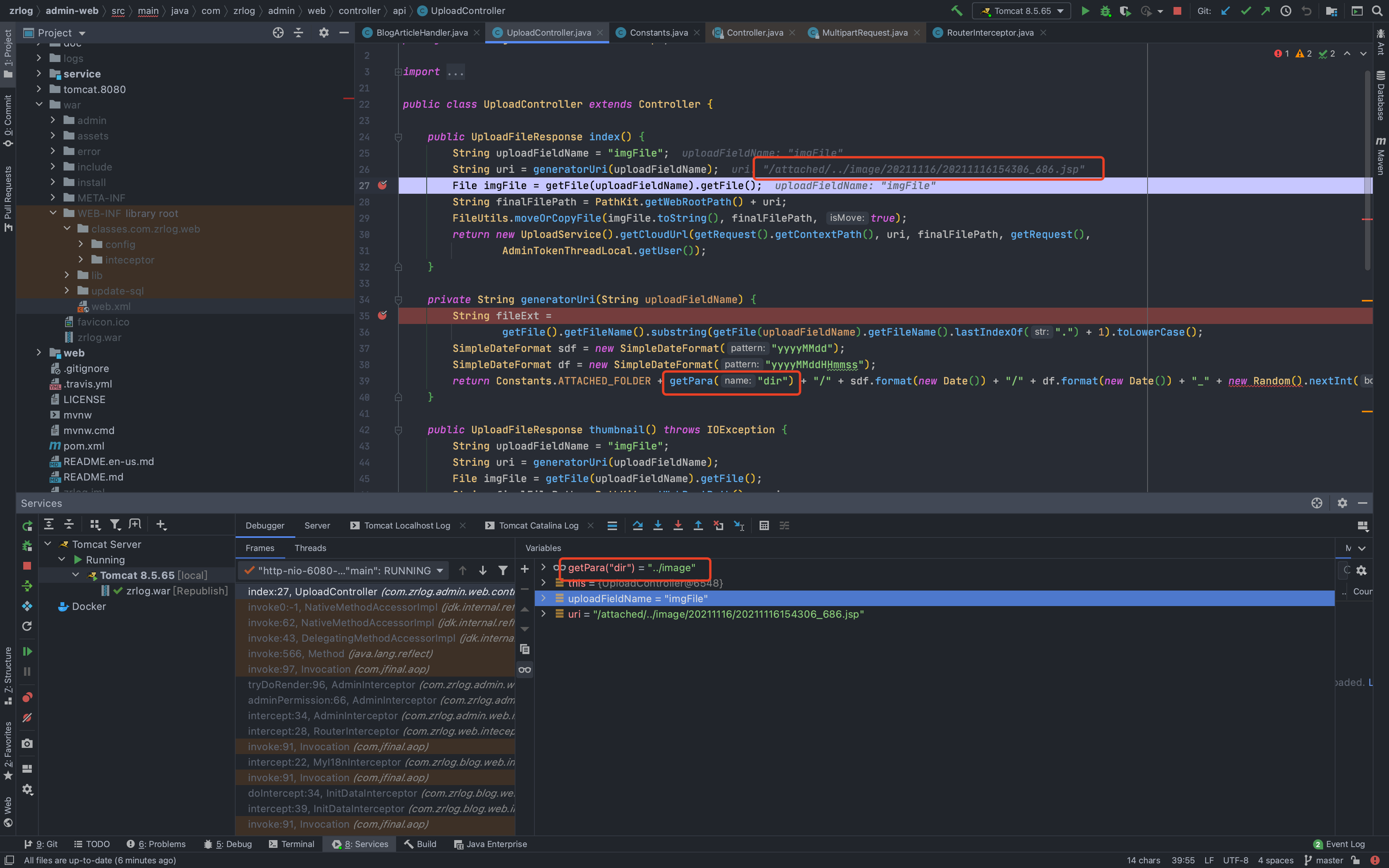Screen dimensions: 1389x868
Task: Collapse the Tomcat Server tree node
Action: [x=48, y=544]
